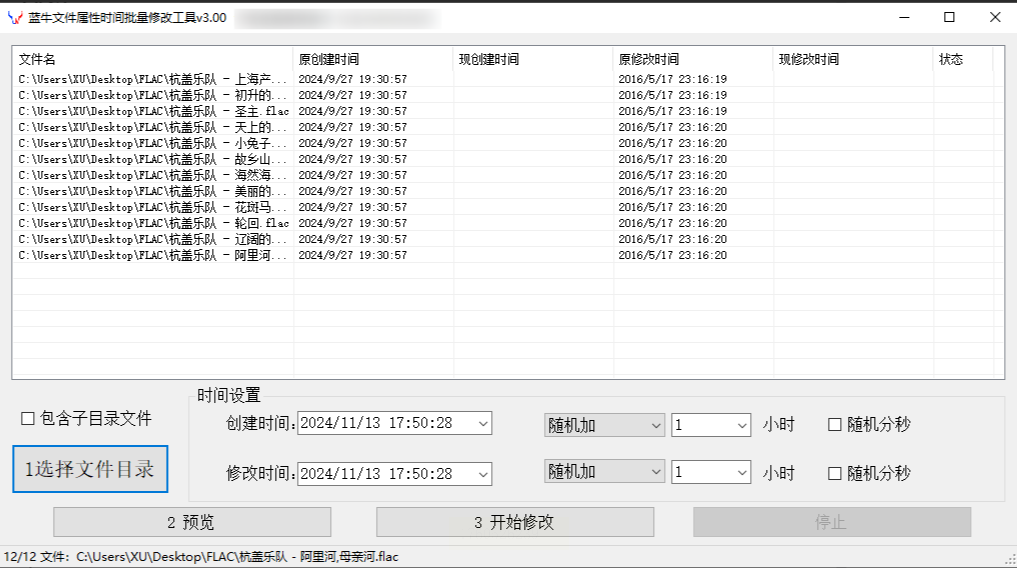
Task: Click 状态 column header
Action: [963, 59]
